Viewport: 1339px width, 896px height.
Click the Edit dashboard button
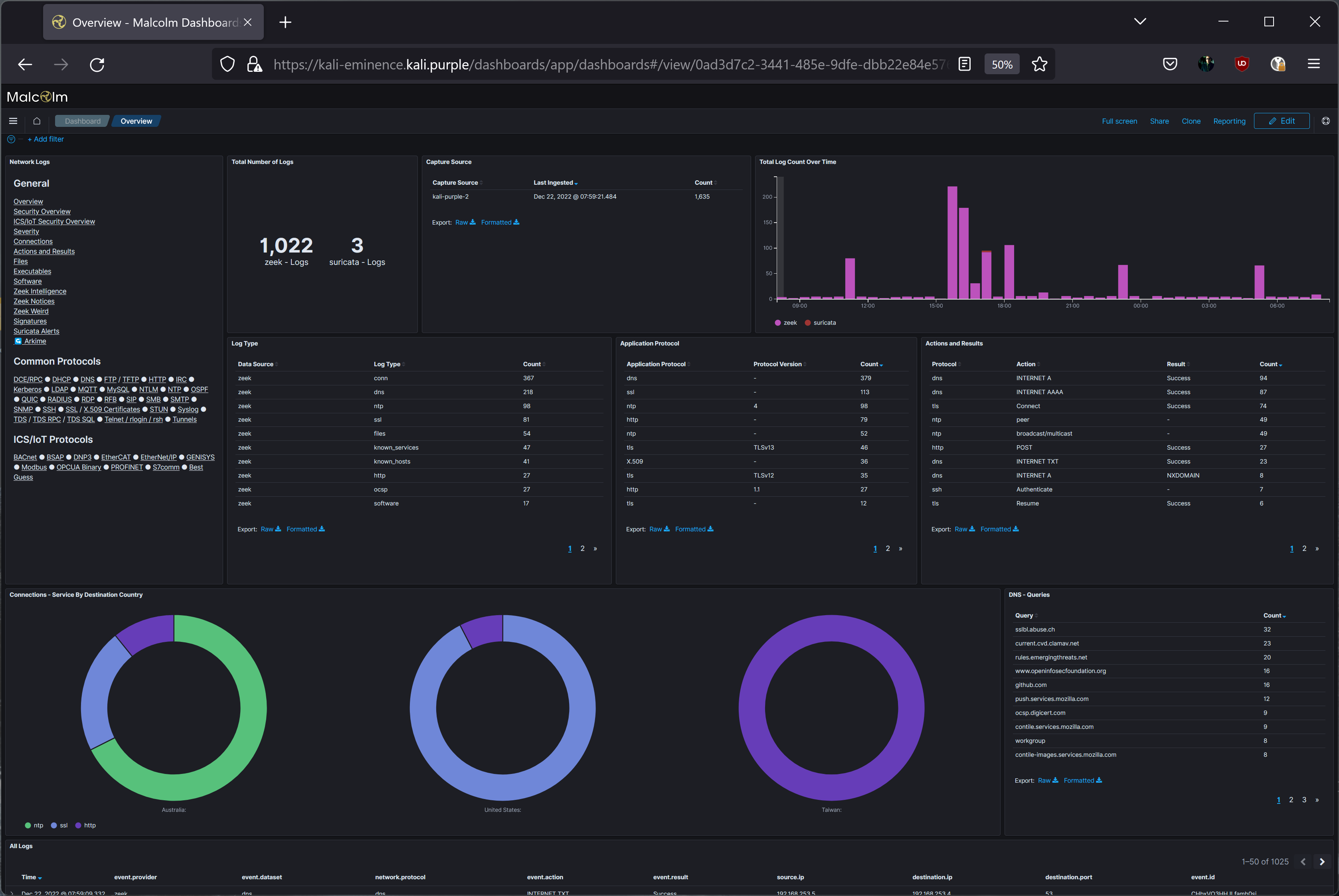(1281, 121)
